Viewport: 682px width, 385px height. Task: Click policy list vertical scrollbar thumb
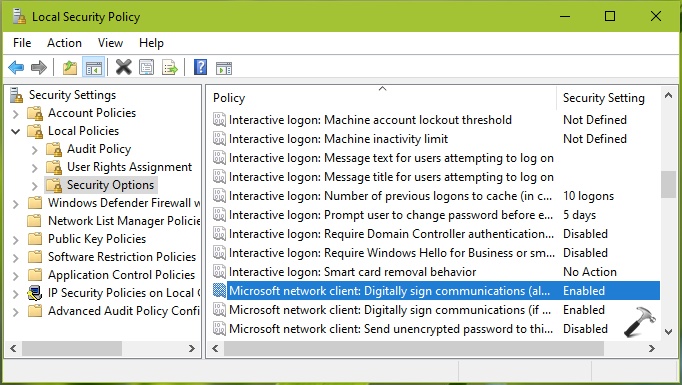point(669,184)
